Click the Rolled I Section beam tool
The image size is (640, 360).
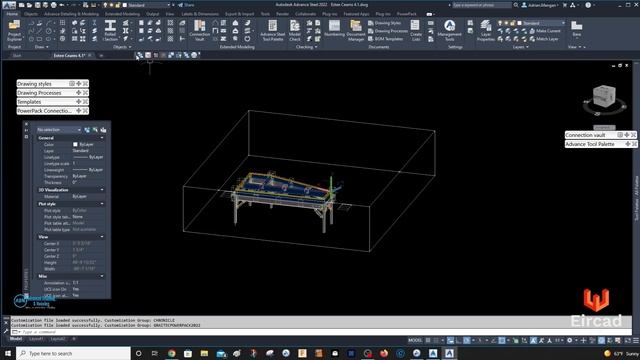[110, 31]
